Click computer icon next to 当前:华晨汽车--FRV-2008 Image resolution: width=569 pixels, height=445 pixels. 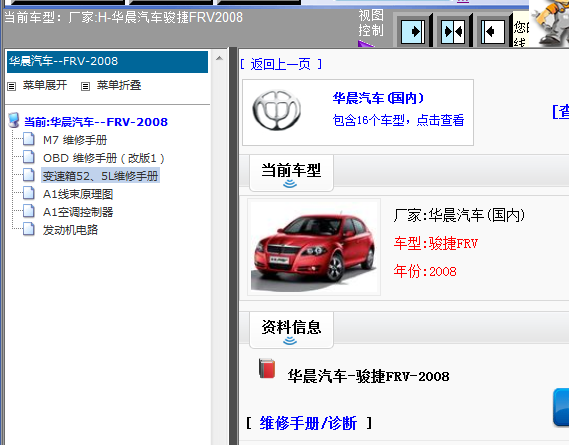pos(14,121)
